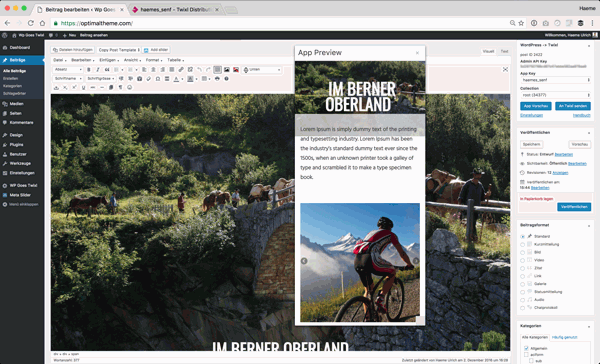Align text left

[x=144, y=70]
